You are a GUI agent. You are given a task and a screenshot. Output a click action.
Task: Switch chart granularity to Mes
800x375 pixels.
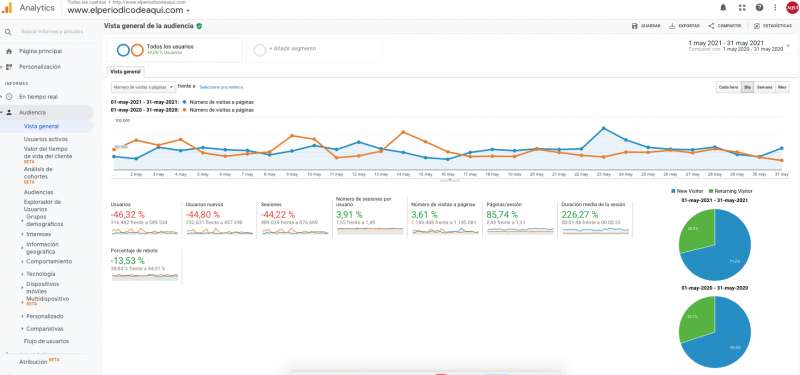(x=782, y=87)
